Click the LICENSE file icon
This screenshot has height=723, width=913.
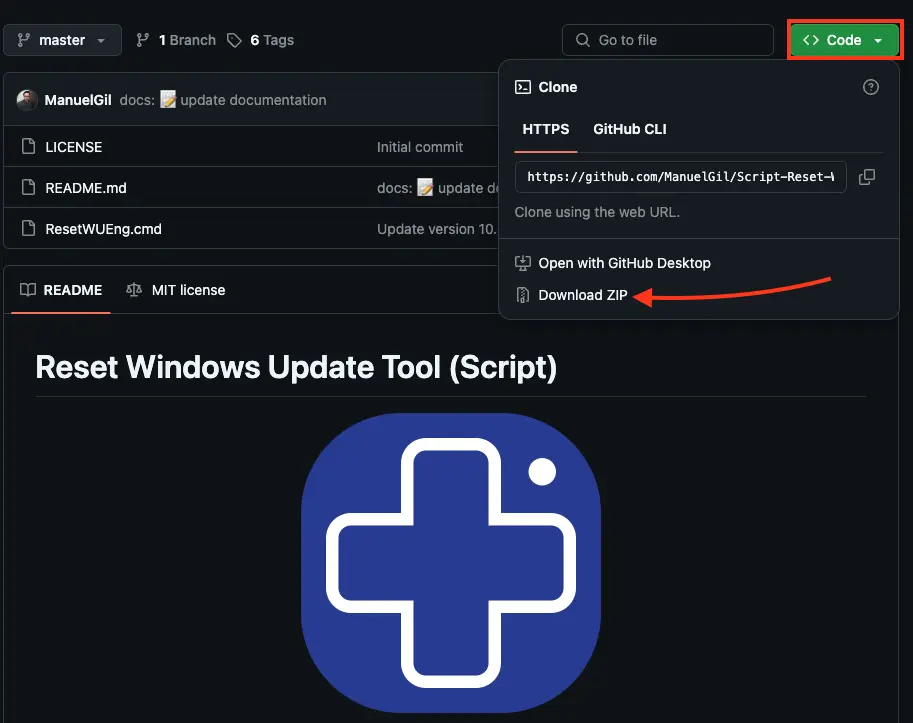click(28, 147)
